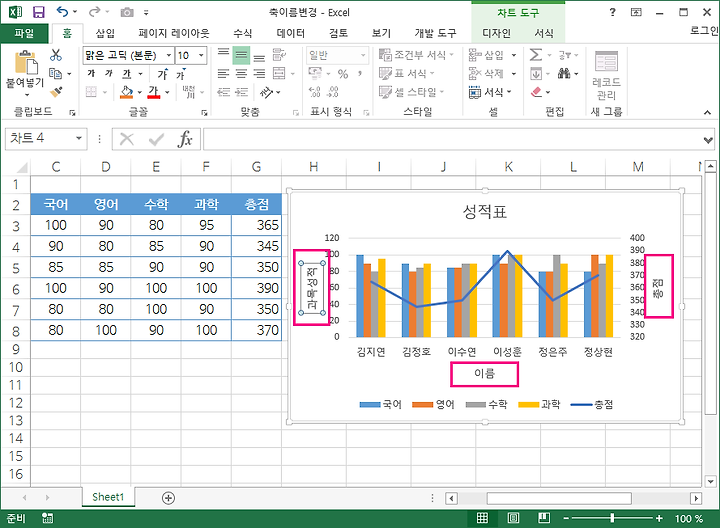Click the Decrease Indent icon
This screenshot has width=720, height=528.
pyautogui.click(x=224, y=92)
